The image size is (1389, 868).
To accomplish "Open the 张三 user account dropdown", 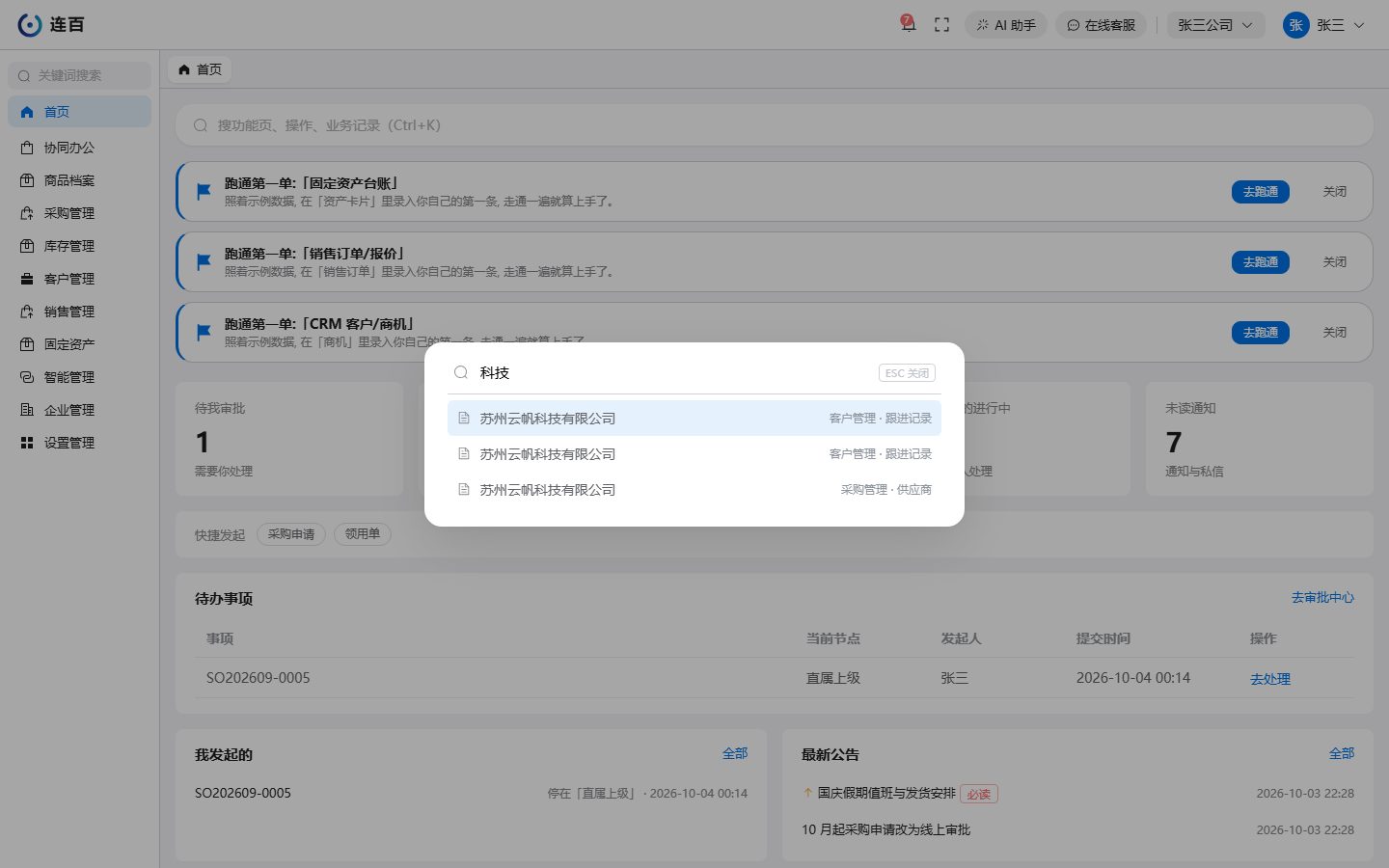I will (x=1323, y=25).
